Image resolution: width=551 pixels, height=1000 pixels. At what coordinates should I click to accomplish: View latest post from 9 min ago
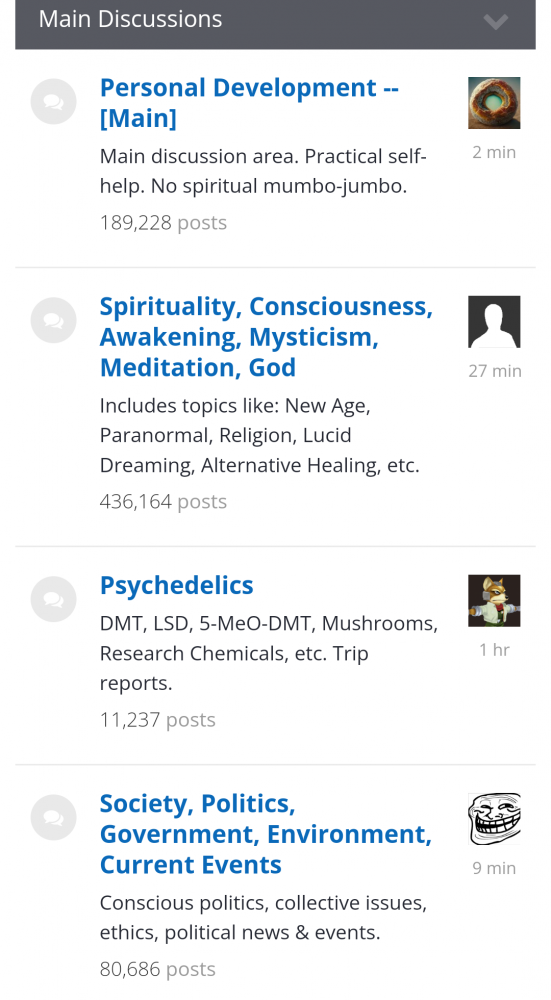coord(494,869)
